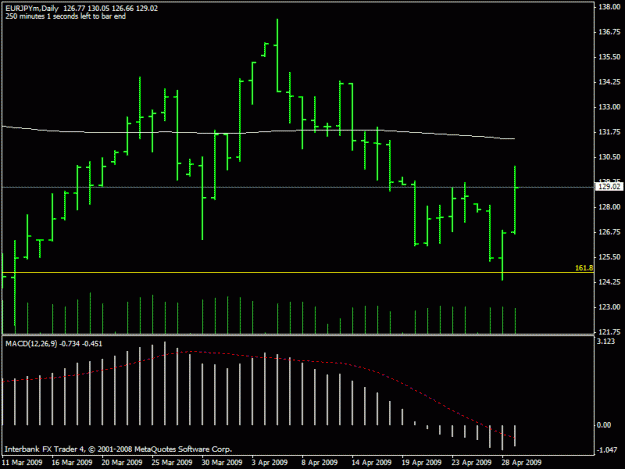
Task: Click the 130.50 price axis label
Action: [x=609, y=157]
